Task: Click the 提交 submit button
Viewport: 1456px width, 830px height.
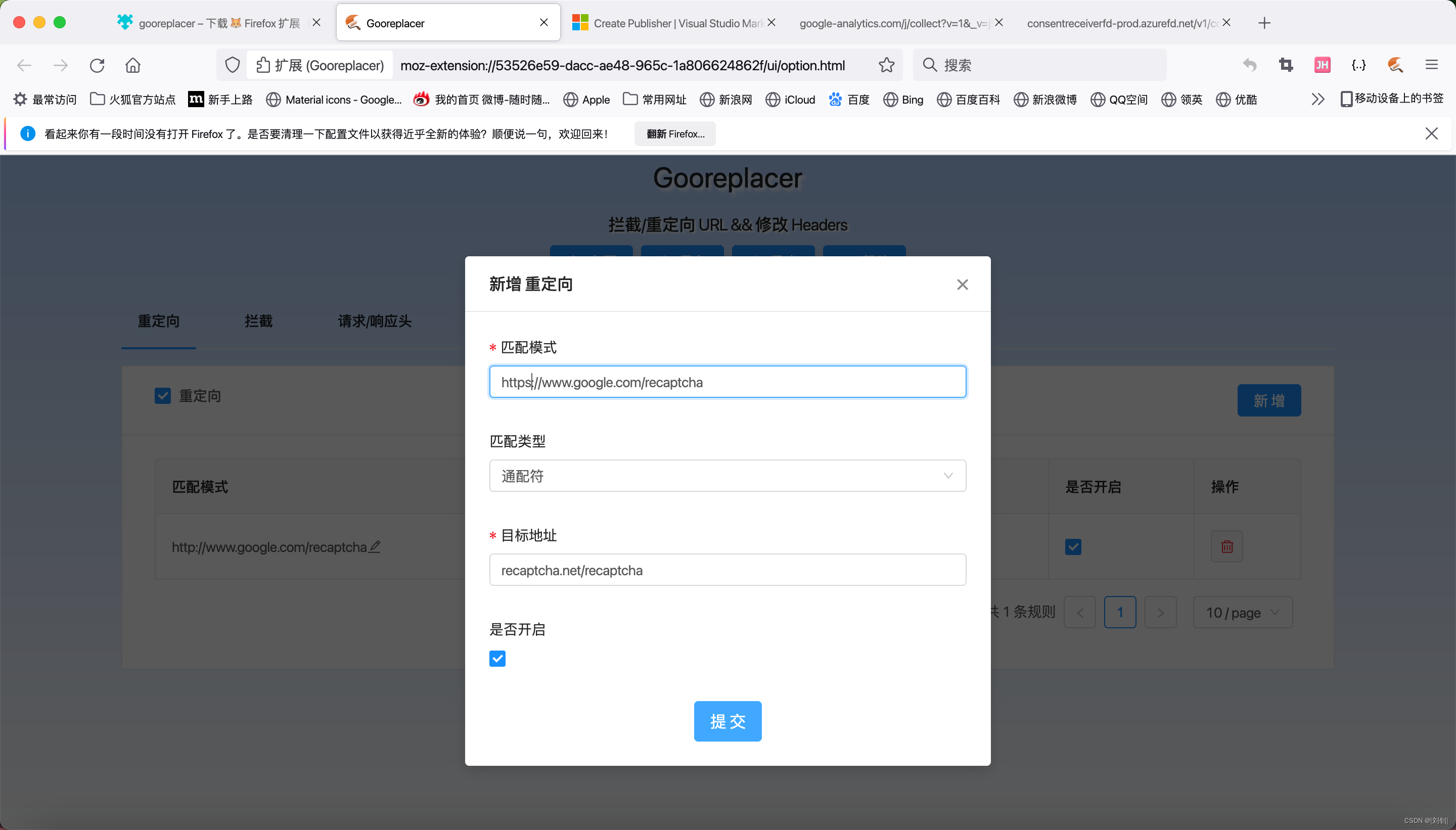Action: 727,721
